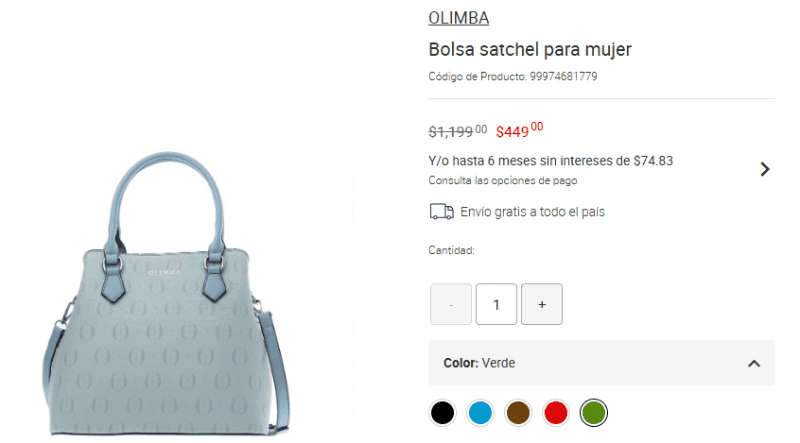
Task: Pick the brown color swatch
Action: click(x=518, y=413)
